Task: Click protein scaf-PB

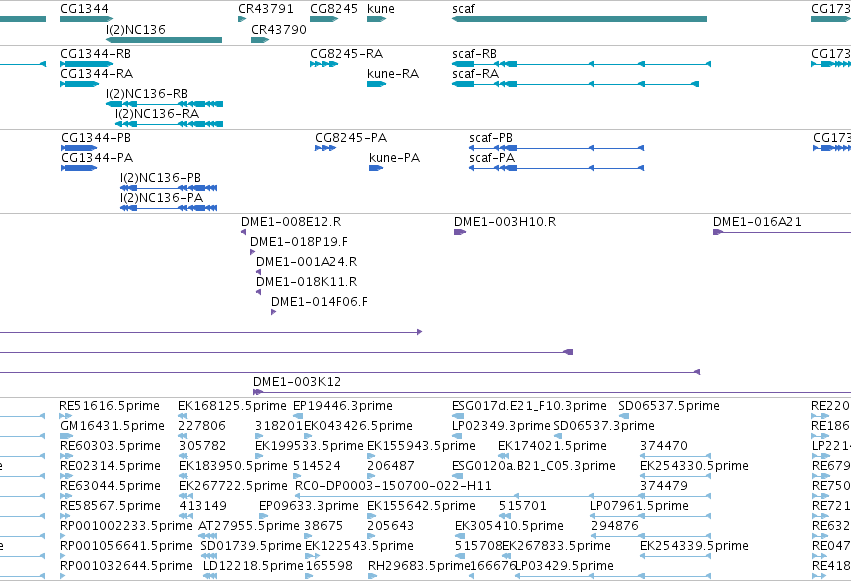Action: tap(557, 148)
